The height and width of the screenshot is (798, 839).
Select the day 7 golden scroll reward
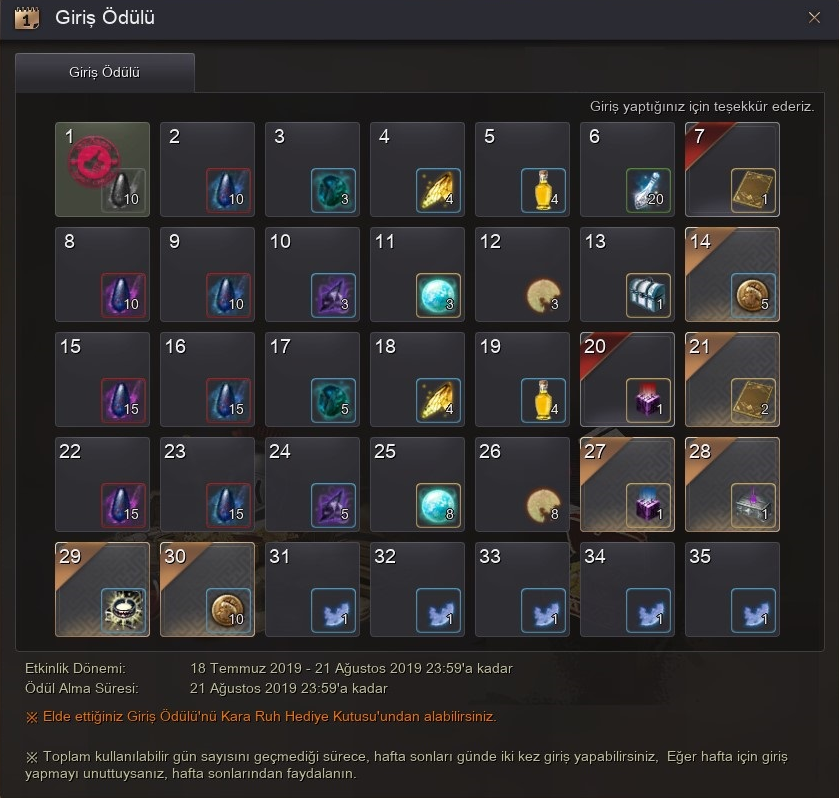(753, 191)
